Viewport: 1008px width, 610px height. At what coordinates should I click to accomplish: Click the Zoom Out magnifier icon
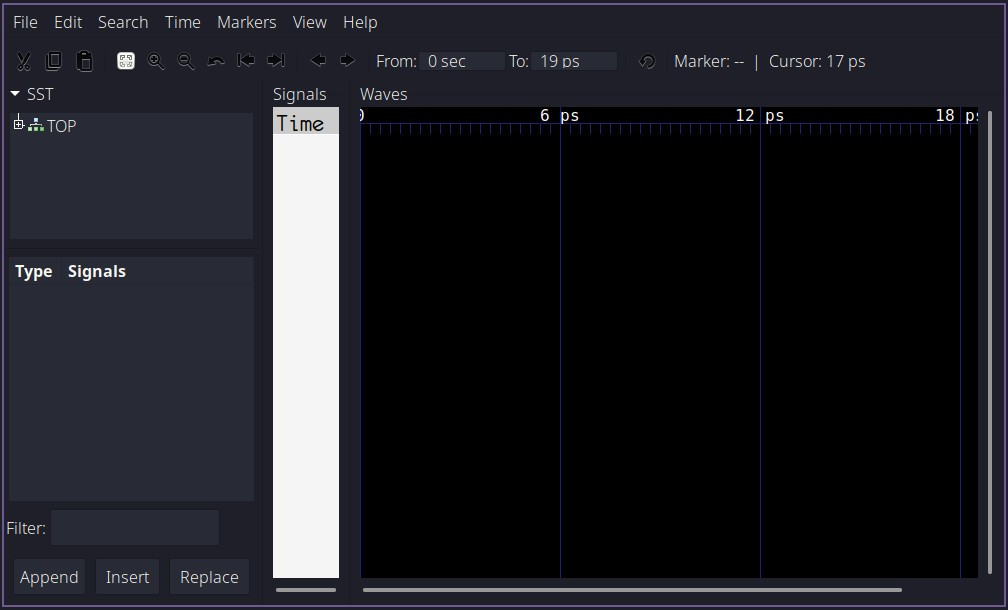[x=186, y=61]
